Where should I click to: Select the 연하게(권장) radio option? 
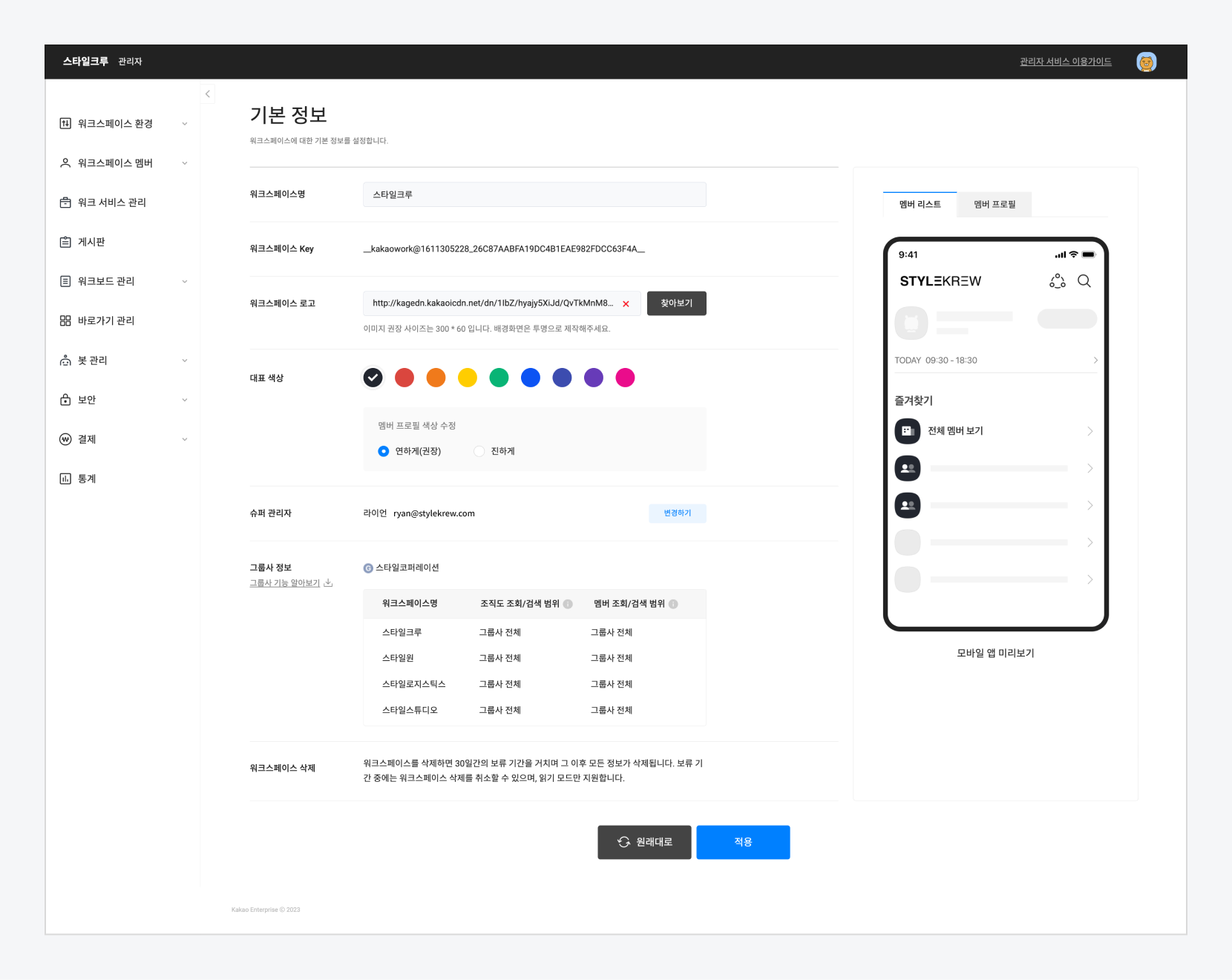384,451
